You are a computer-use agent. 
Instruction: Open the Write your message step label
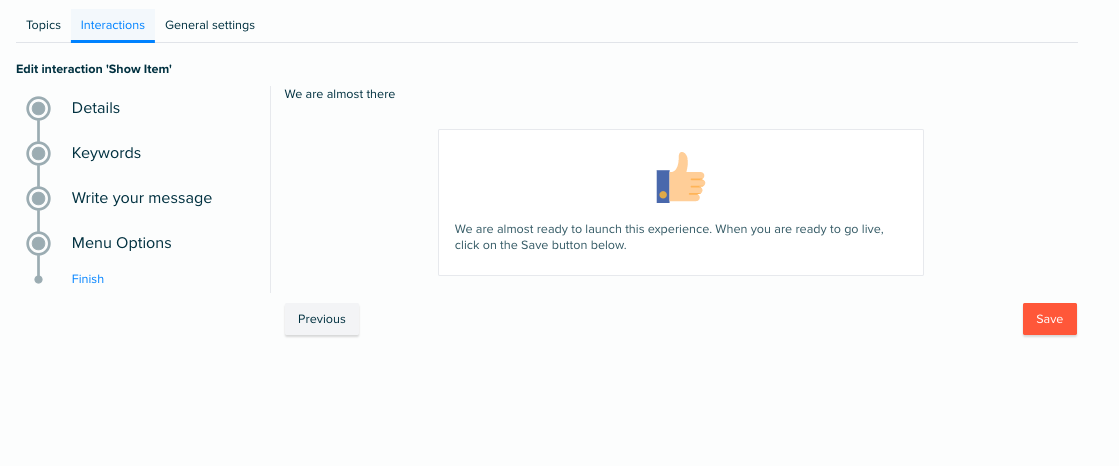(142, 198)
